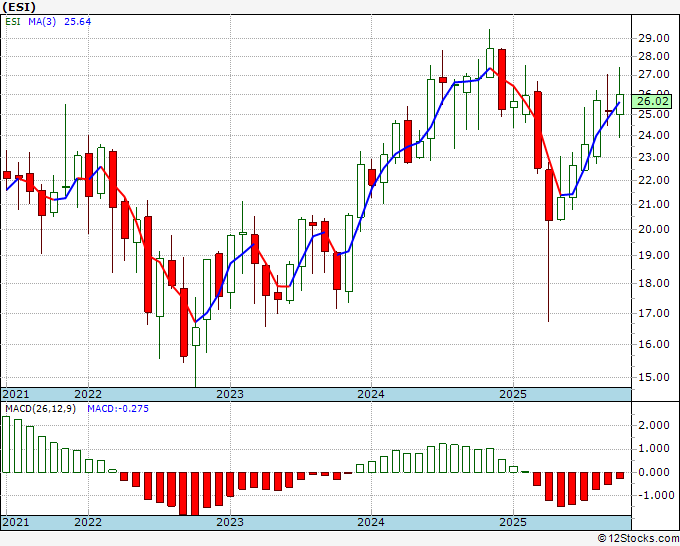Click 2021 on the MACD timeline

[x=16, y=522]
